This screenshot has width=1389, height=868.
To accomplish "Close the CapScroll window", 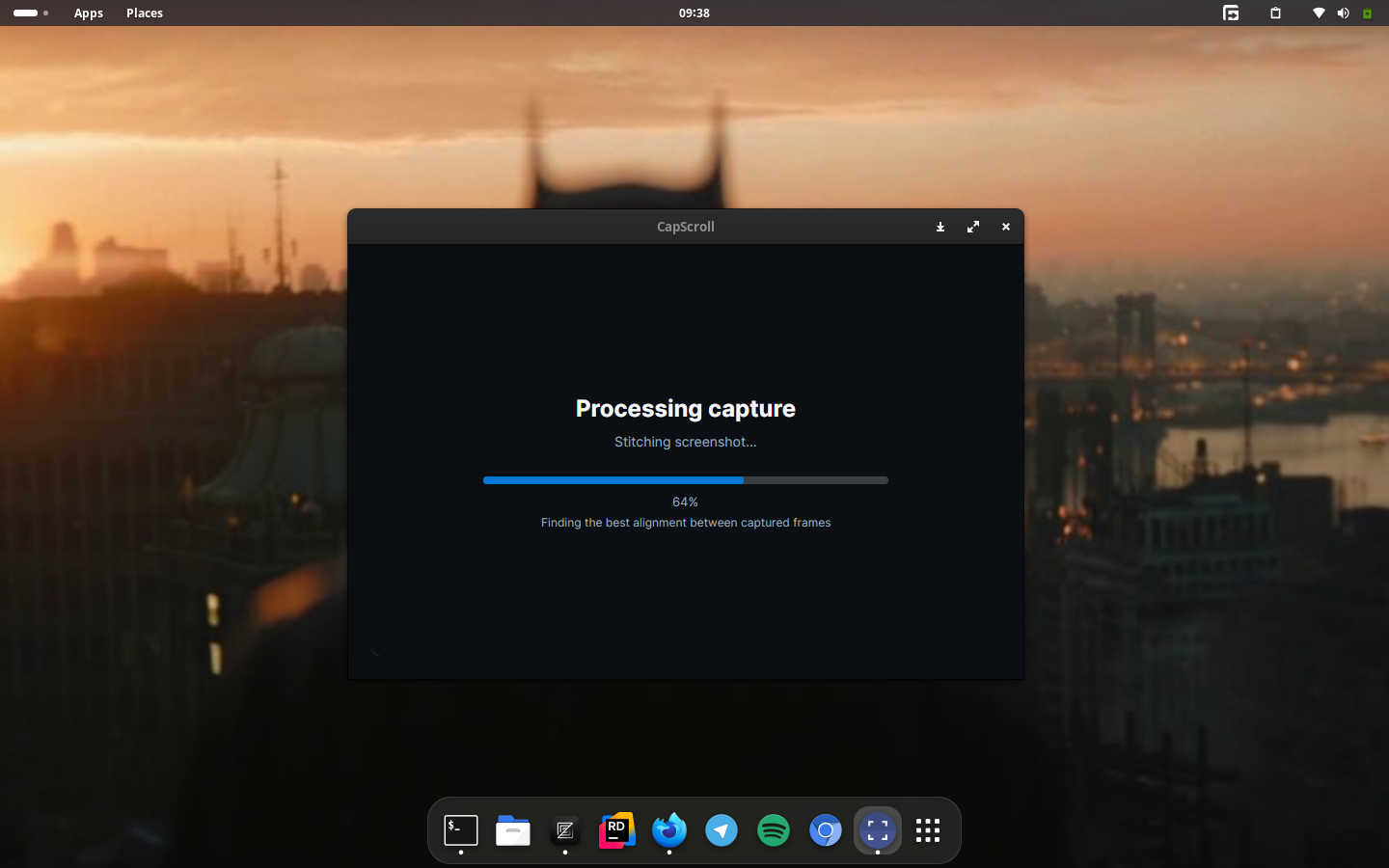I will (x=1006, y=227).
